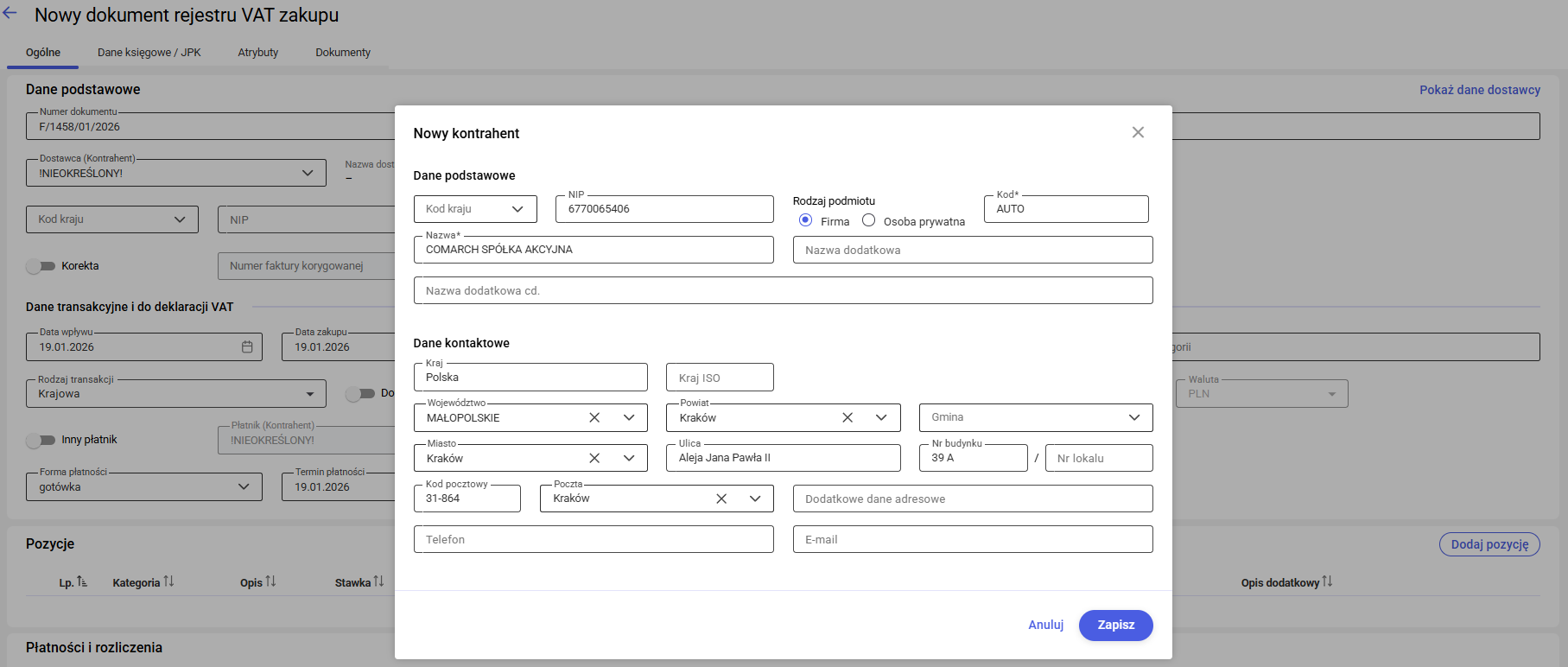The height and width of the screenshot is (667, 1568).
Task: Click into the E-mail input field
Action: pos(972,539)
